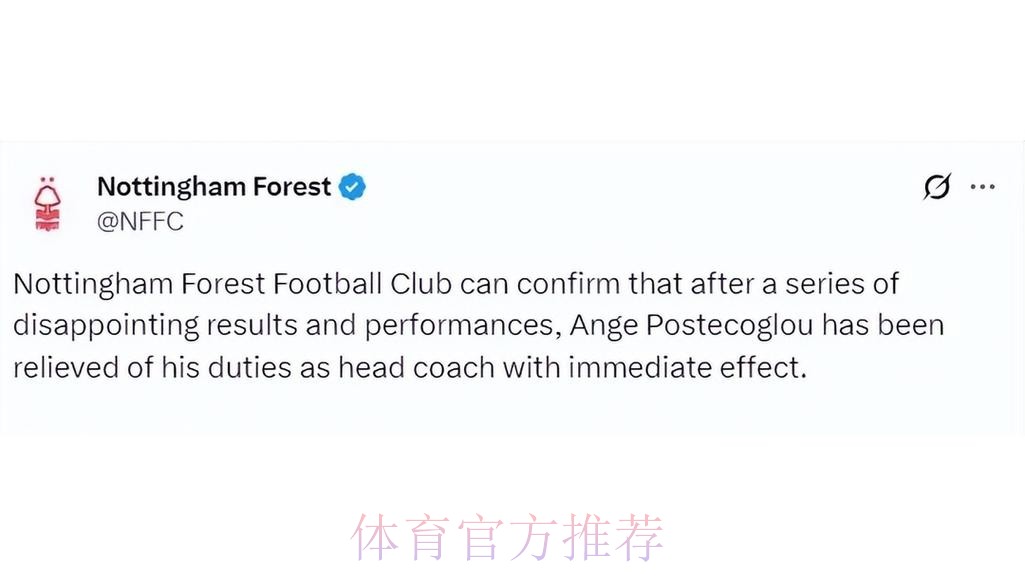Click the tweet's first text line
Image resolution: width=1025 pixels, height=577 pixels.
pos(455,284)
